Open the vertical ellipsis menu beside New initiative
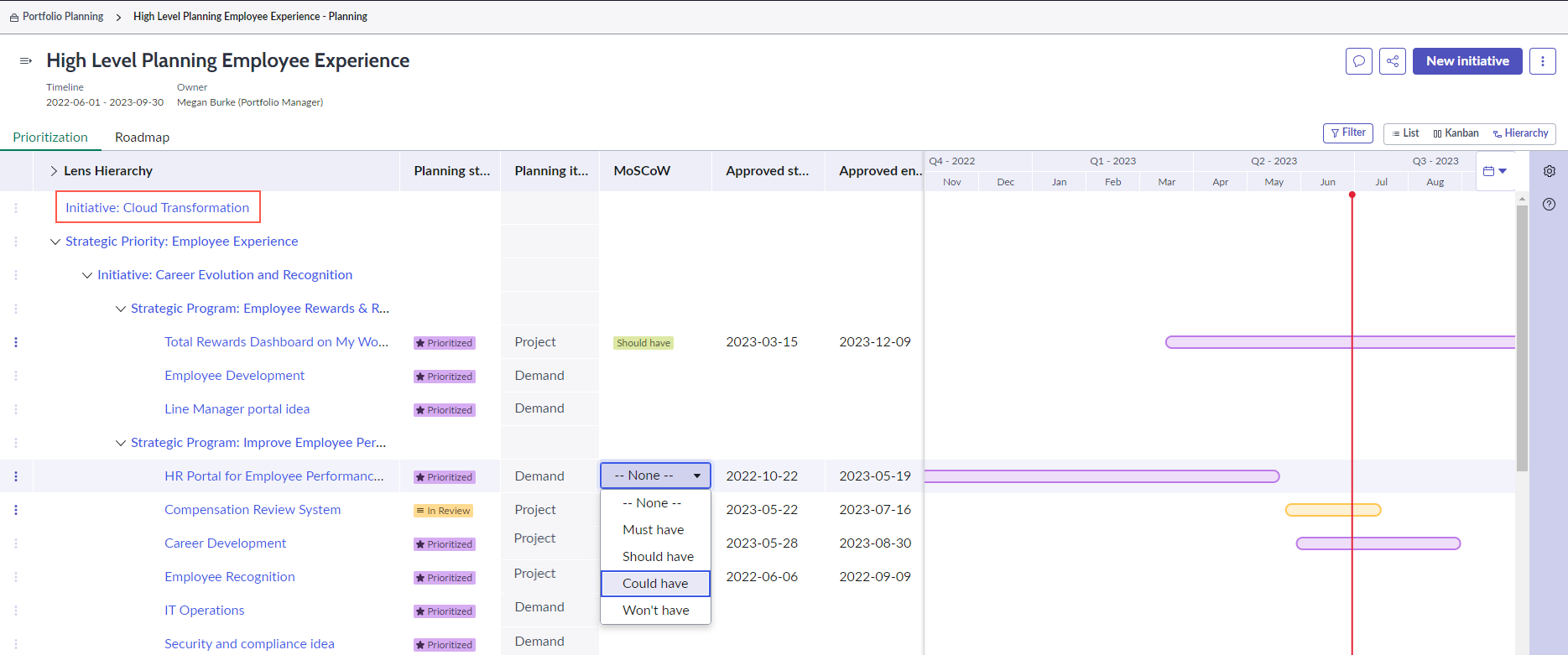1568x655 pixels. point(1542,61)
